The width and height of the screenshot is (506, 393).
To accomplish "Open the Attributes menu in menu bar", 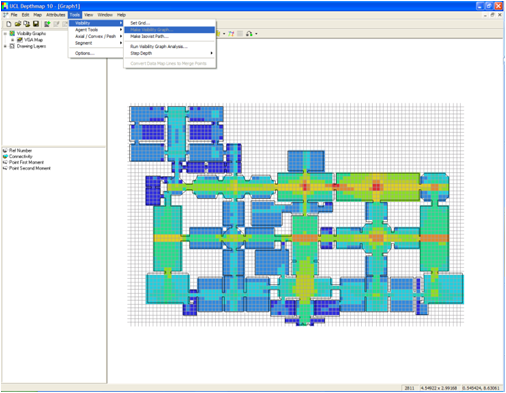I will coord(56,15).
